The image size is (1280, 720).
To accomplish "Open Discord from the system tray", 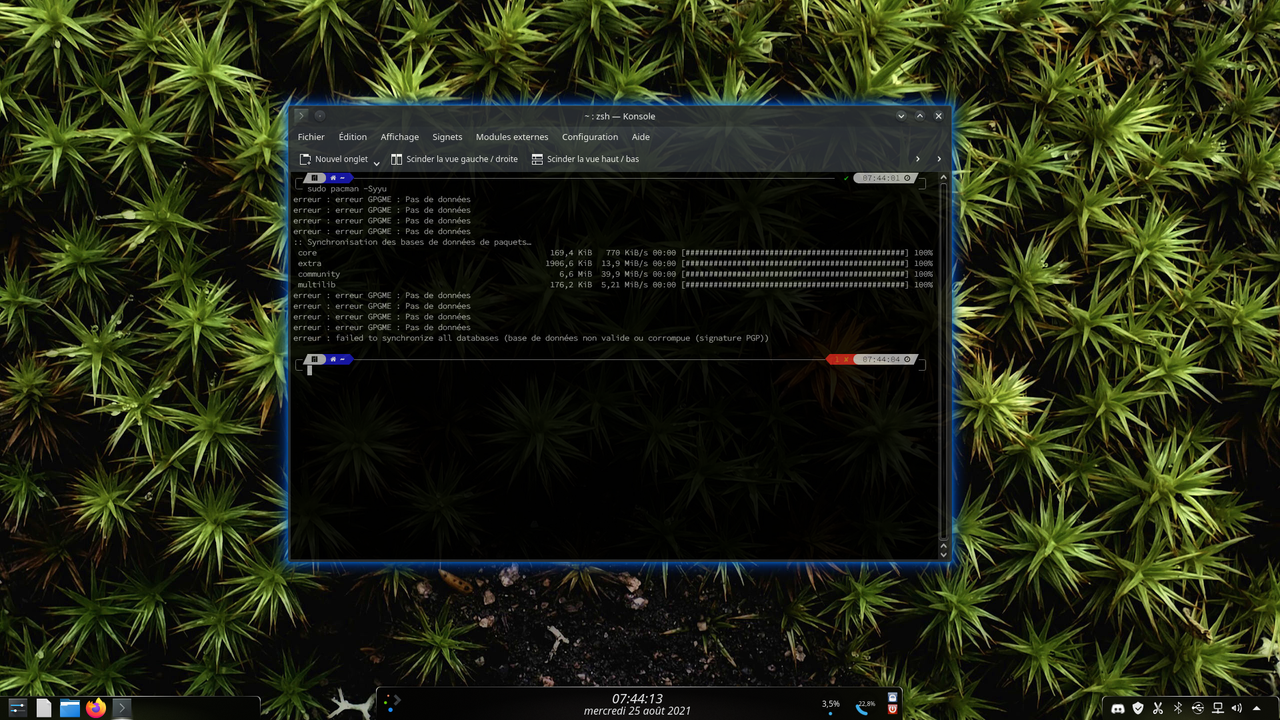I will coord(1119,708).
